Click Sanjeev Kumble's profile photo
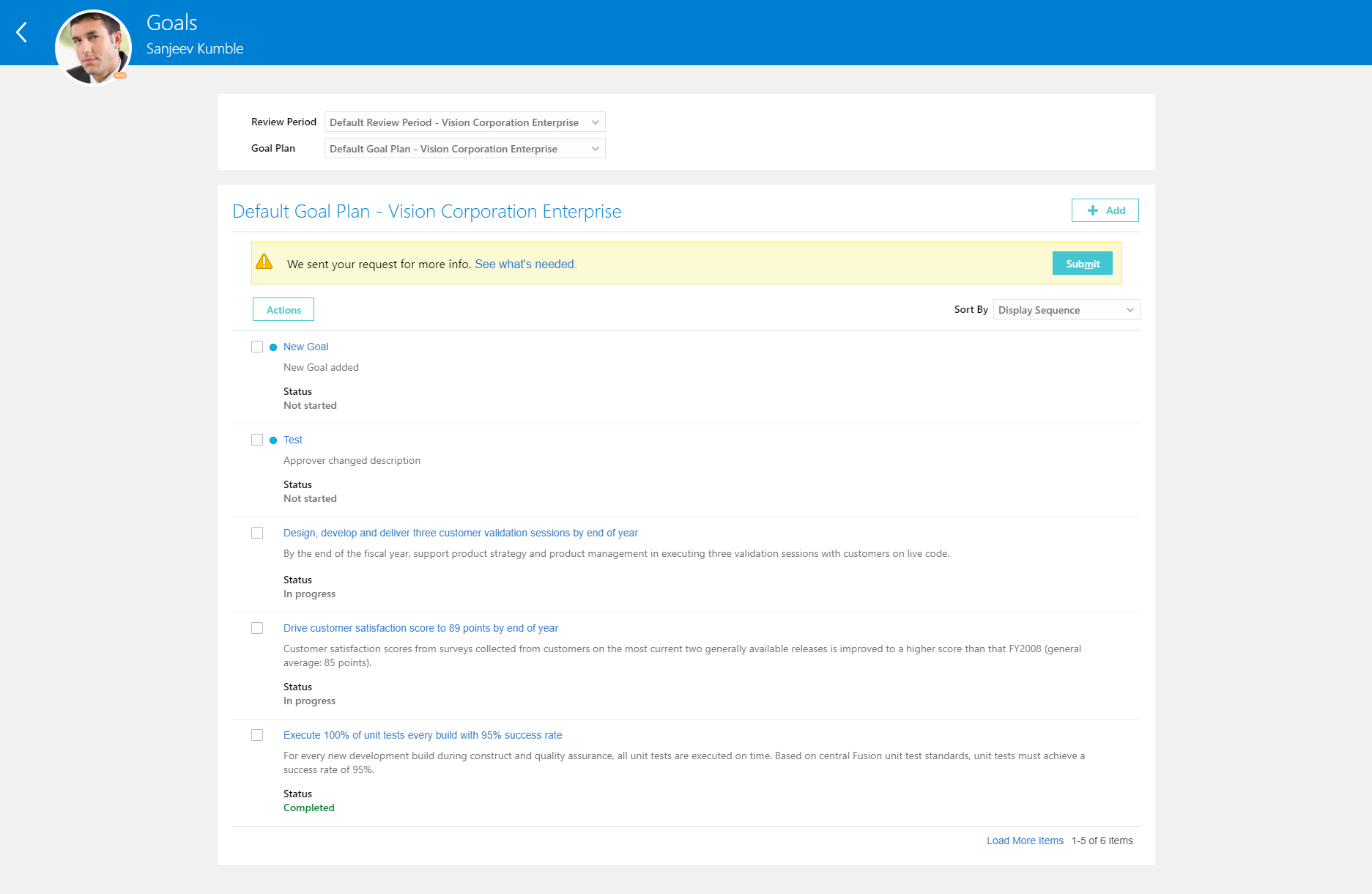Image resolution: width=1372 pixels, height=894 pixels. [93, 47]
